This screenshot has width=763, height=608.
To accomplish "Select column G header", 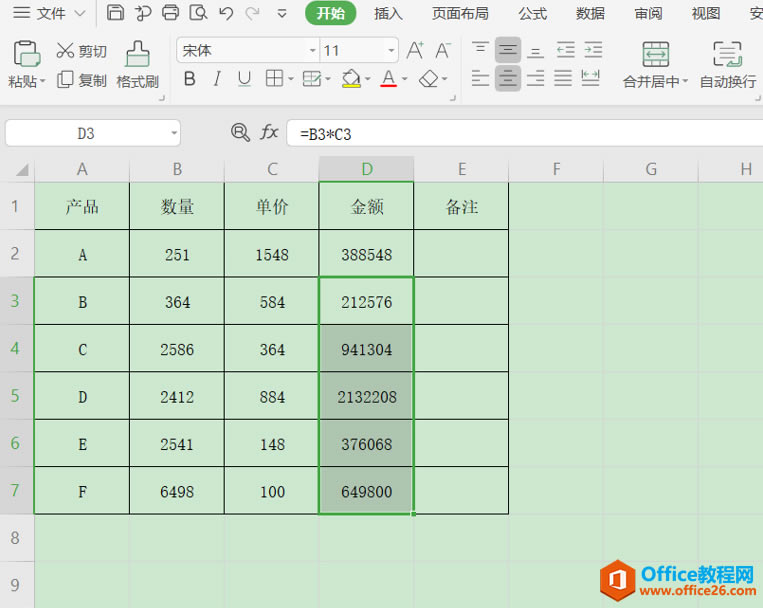I will point(651,169).
